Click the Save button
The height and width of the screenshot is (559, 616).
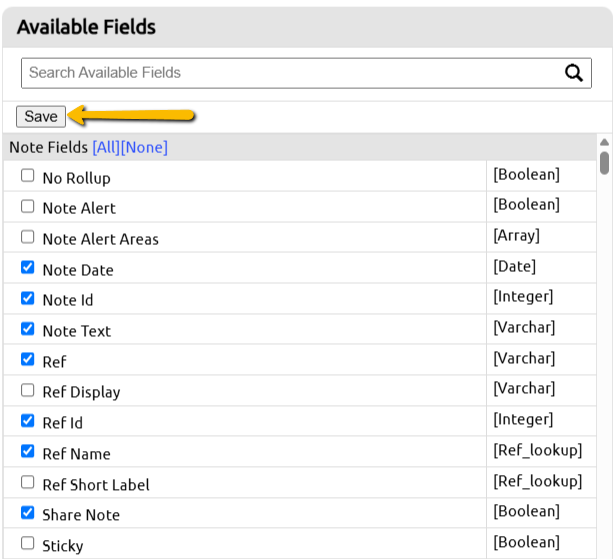click(x=41, y=117)
